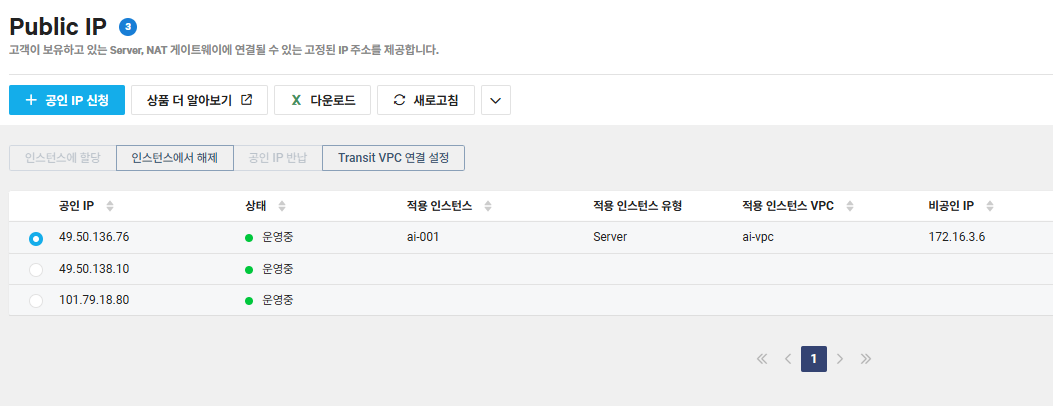Image resolution: width=1053 pixels, height=406 pixels.
Task: Open 상품 더 알아보기 external link
Action: 199,100
